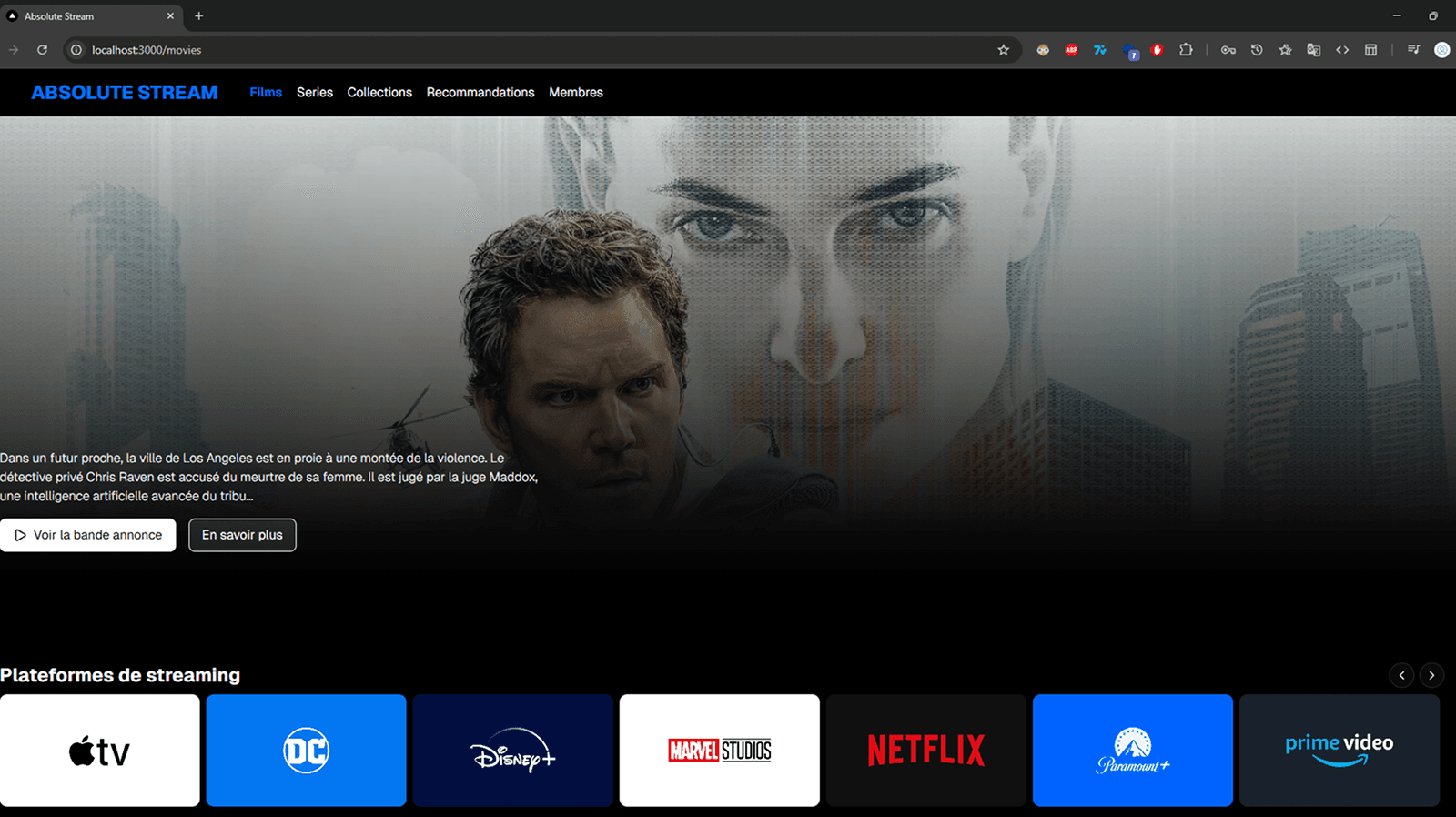Select the Netflix platform card
Screen dimensions: 1456x817
[x=925, y=751]
